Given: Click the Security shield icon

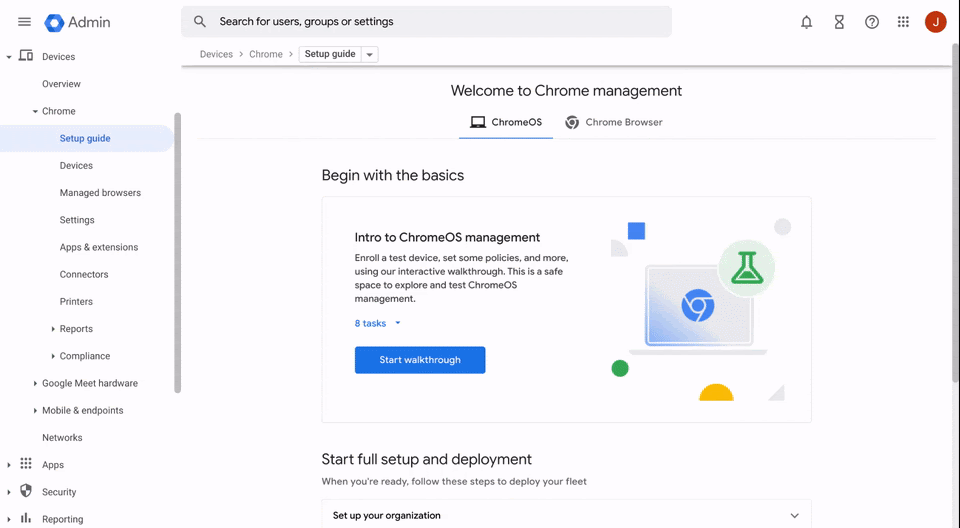Looking at the screenshot, I should click(x=26, y=491).
